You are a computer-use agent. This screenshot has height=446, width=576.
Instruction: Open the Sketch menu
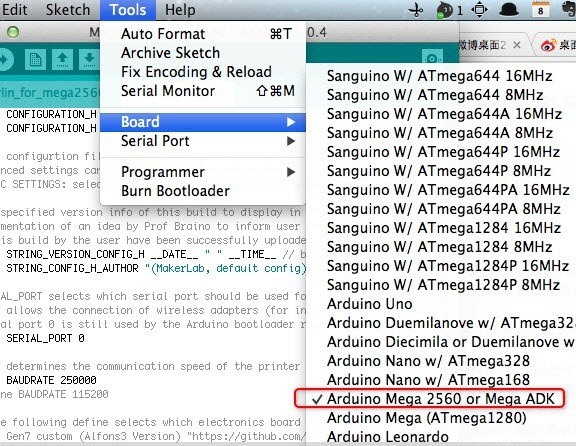click(68, 10)
